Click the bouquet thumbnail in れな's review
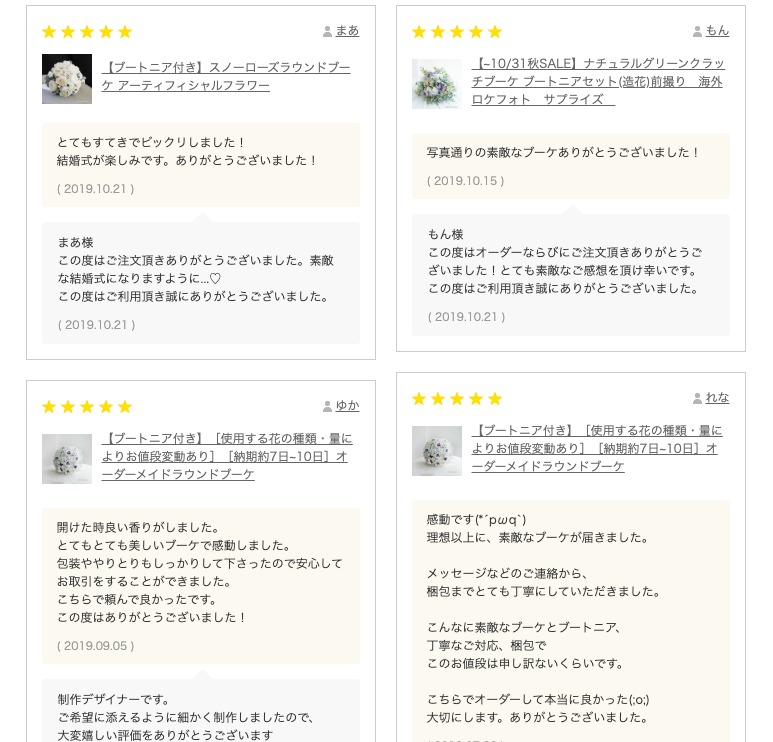This screenshot has height=742, width=773. click(x=437, y=451)
